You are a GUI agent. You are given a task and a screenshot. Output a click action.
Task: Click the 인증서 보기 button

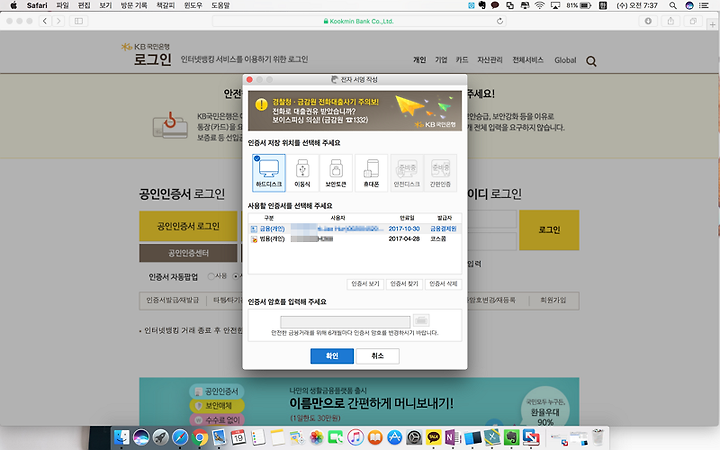pyautogui.click(x=366, y=284)
